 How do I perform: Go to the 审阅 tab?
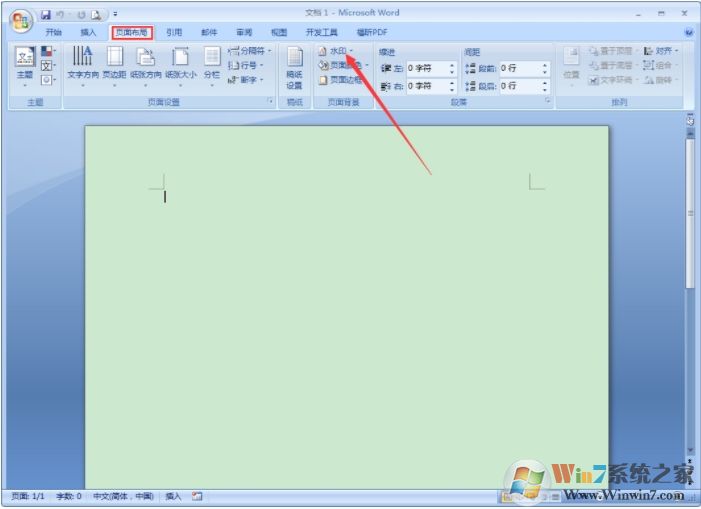(x=244, y=32)
